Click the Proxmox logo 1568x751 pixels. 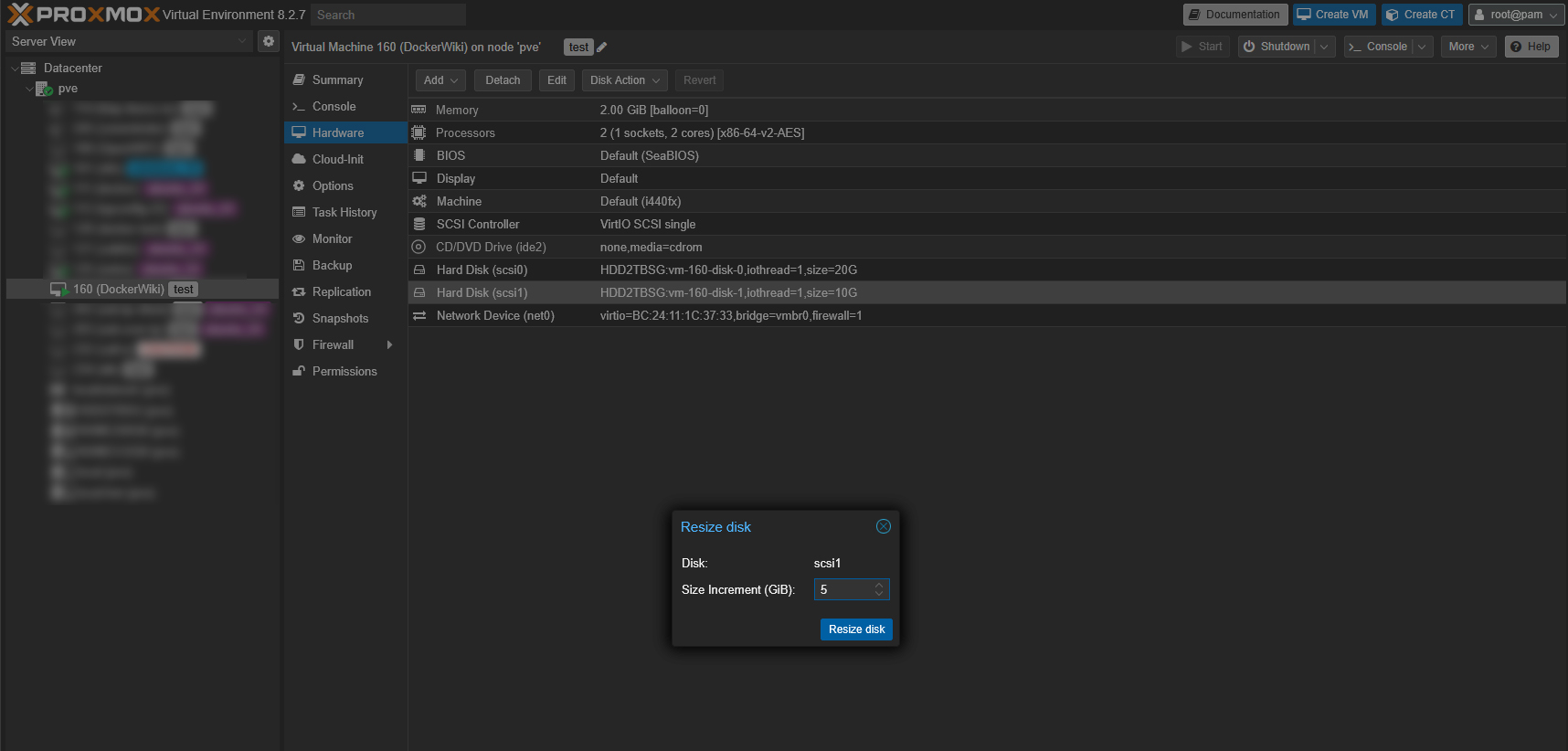84,15
